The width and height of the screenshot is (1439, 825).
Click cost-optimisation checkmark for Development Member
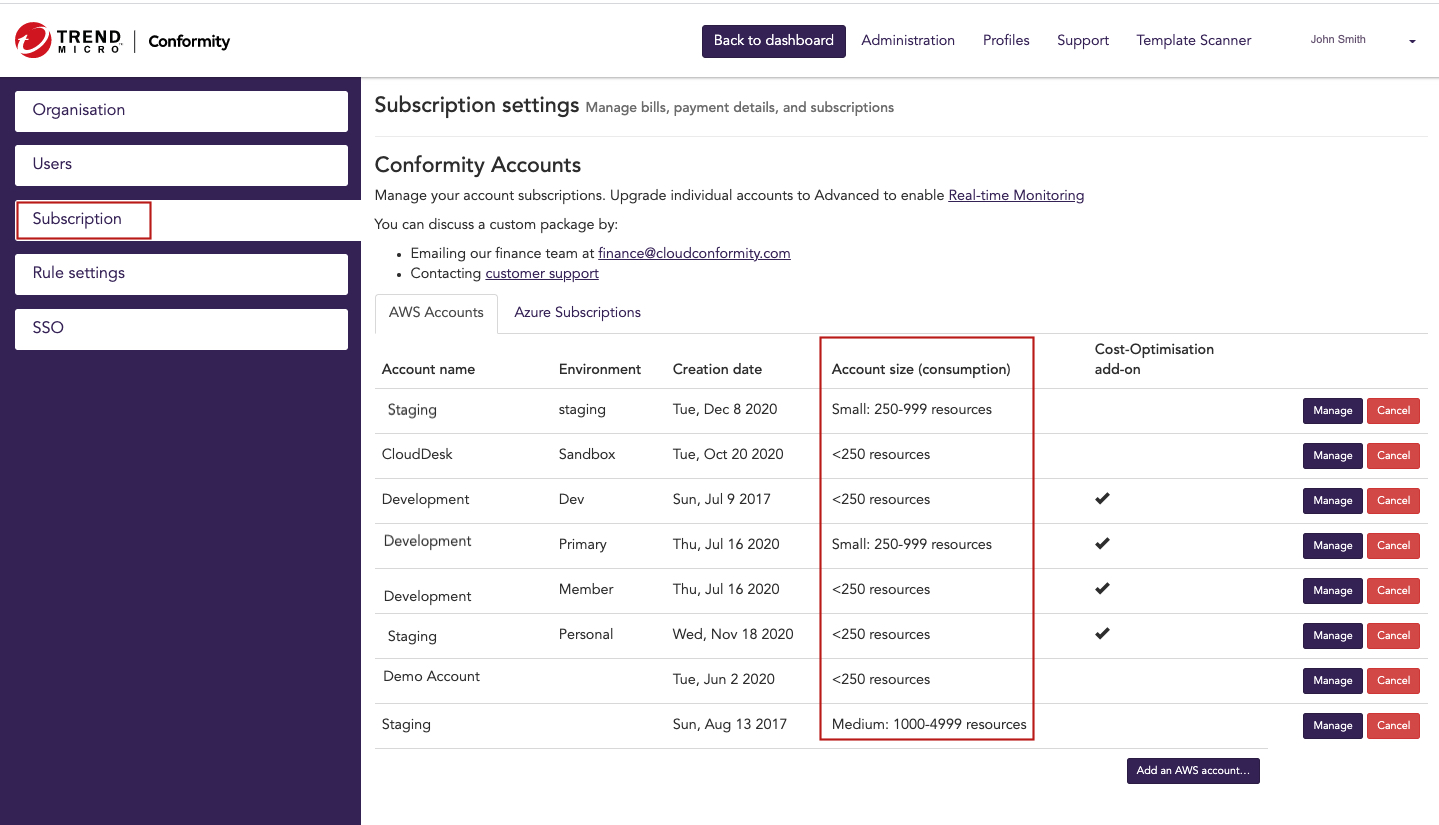(x=1102, y=588)
